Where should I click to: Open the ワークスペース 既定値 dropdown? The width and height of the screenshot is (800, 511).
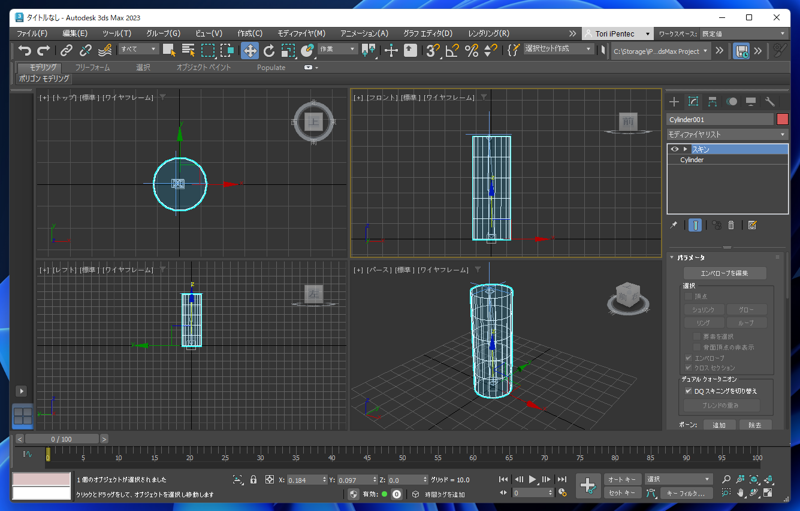coord(743,34)
